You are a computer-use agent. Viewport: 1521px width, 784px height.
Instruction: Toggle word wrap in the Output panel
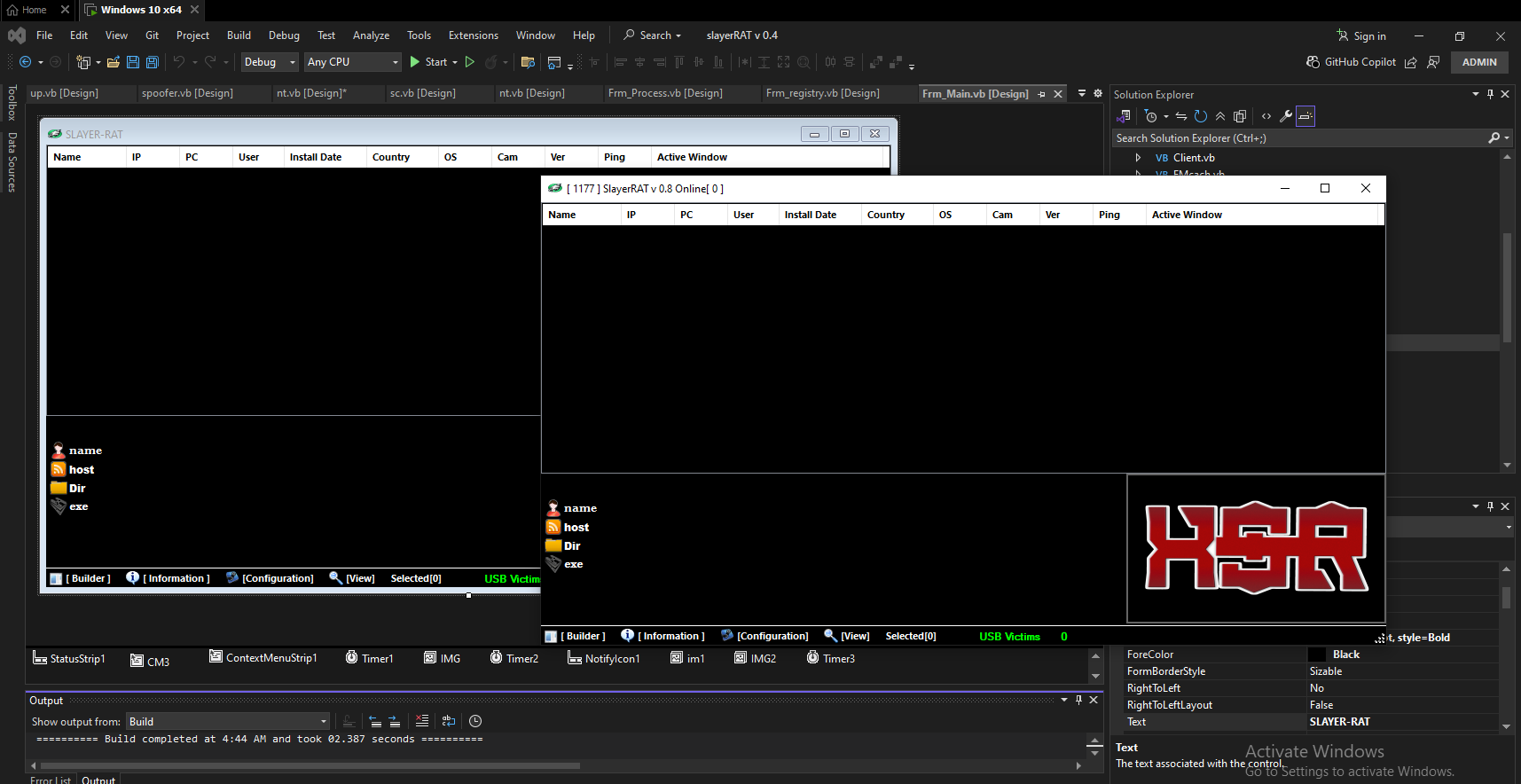click(449, 721)
